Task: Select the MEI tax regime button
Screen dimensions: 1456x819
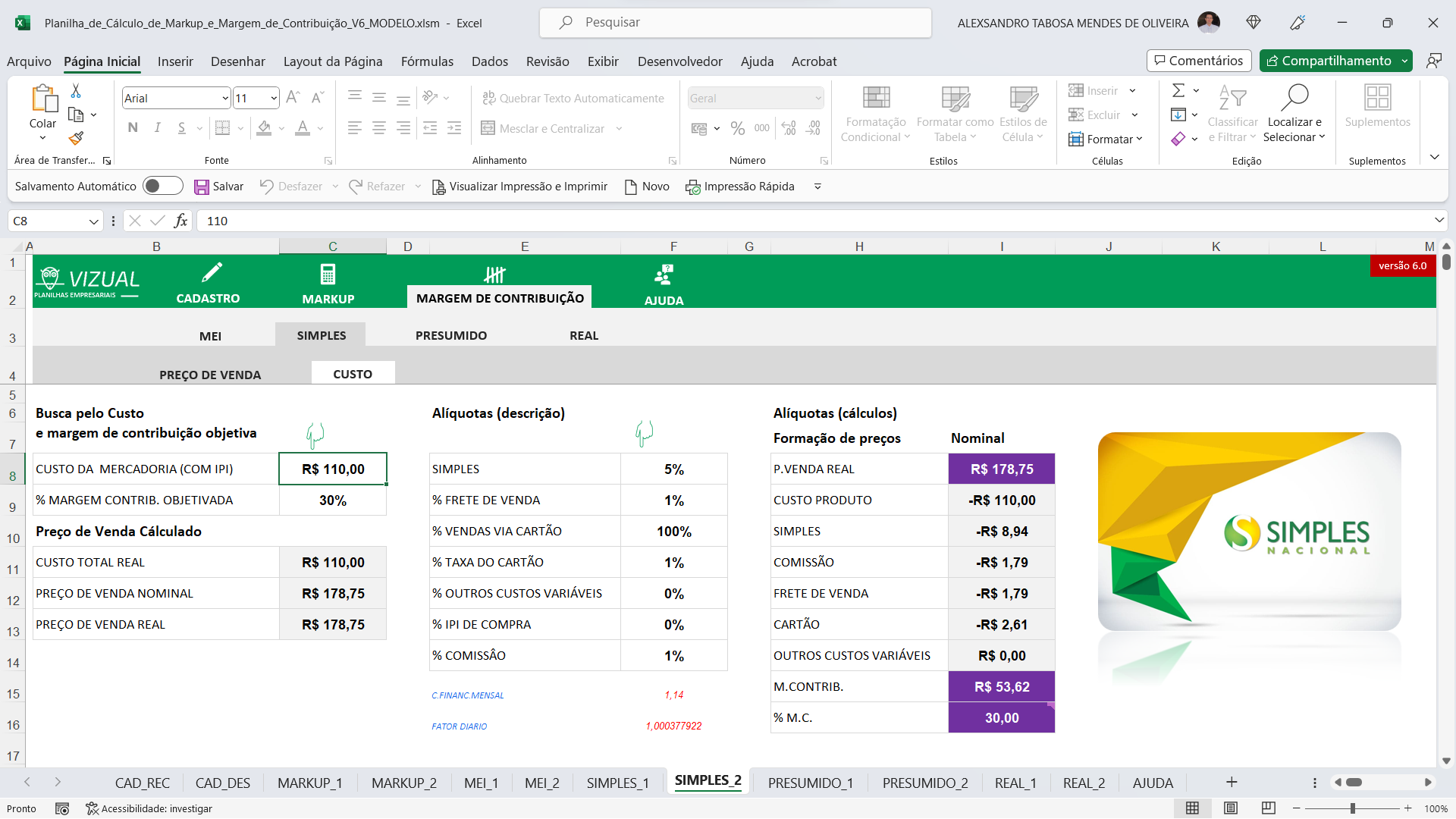Action: point(210,336)
